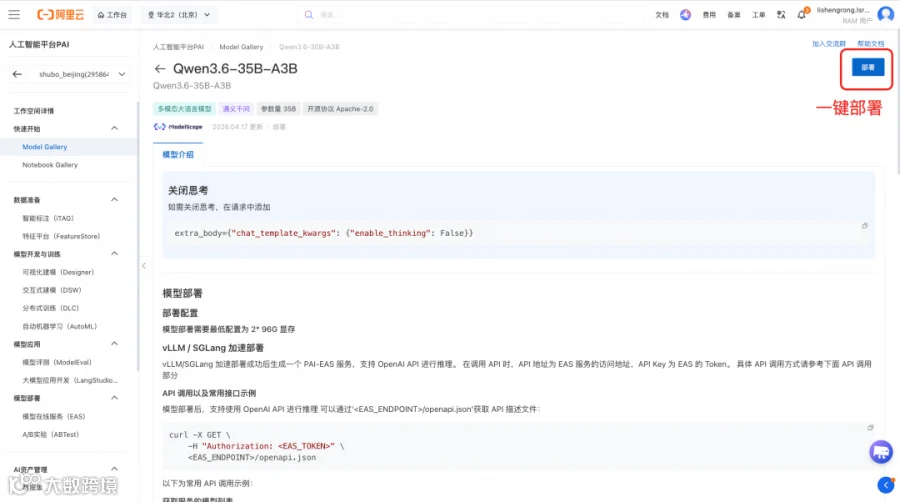Image resolution: width=900 pixels, height=502 pixels.
Task: Click the 参数量 35B tag
Action: tap(278, 108)
